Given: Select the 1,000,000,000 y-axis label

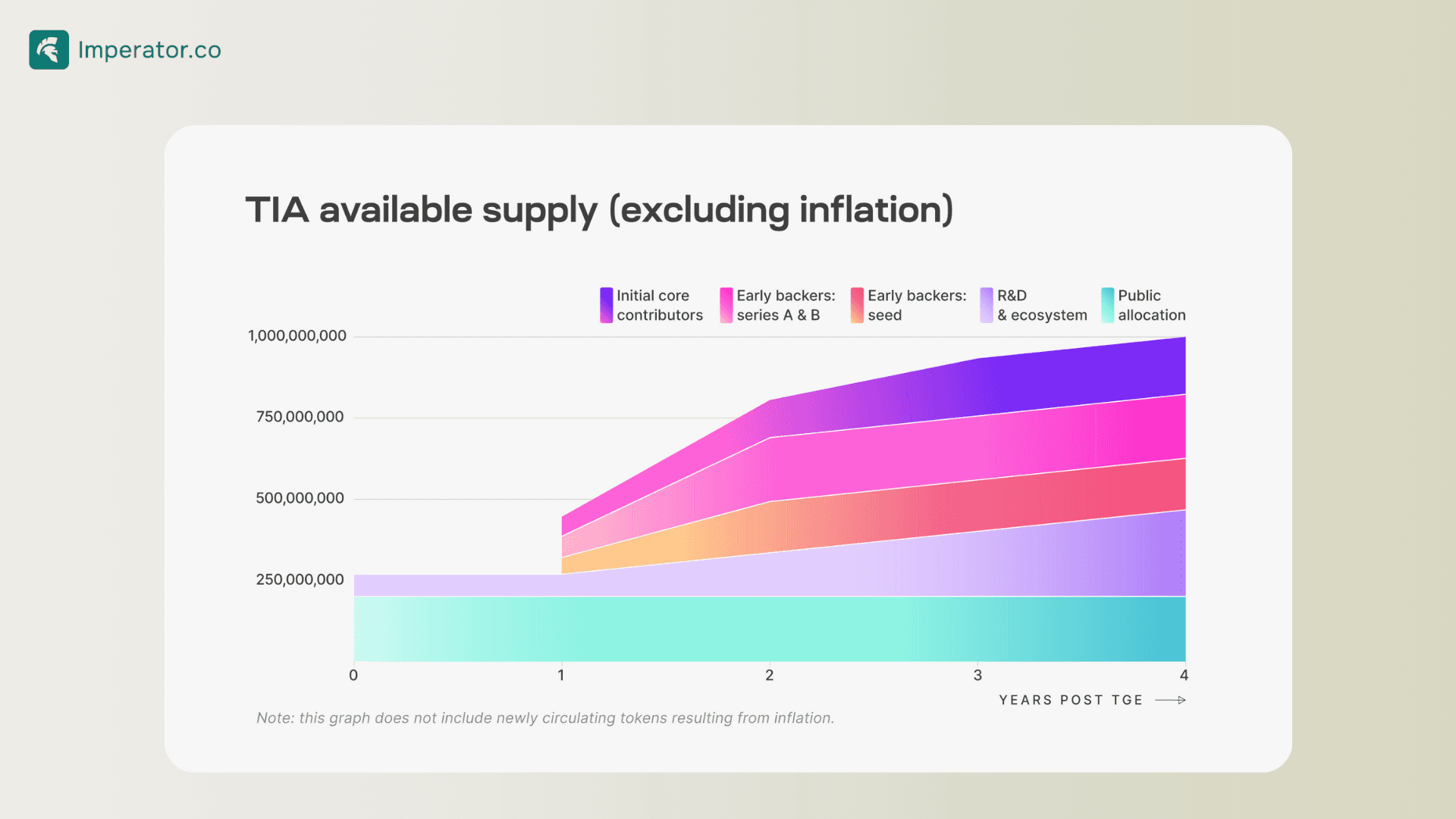Looking at the screenshot, I should coord(297,336).
